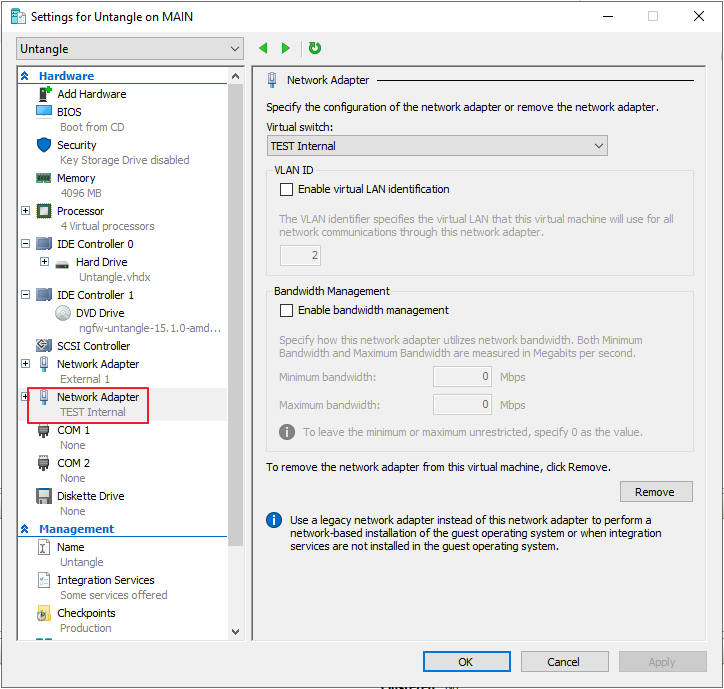Click the Cancel button
This screenshot has width=724, height=689.
(564, 662)
